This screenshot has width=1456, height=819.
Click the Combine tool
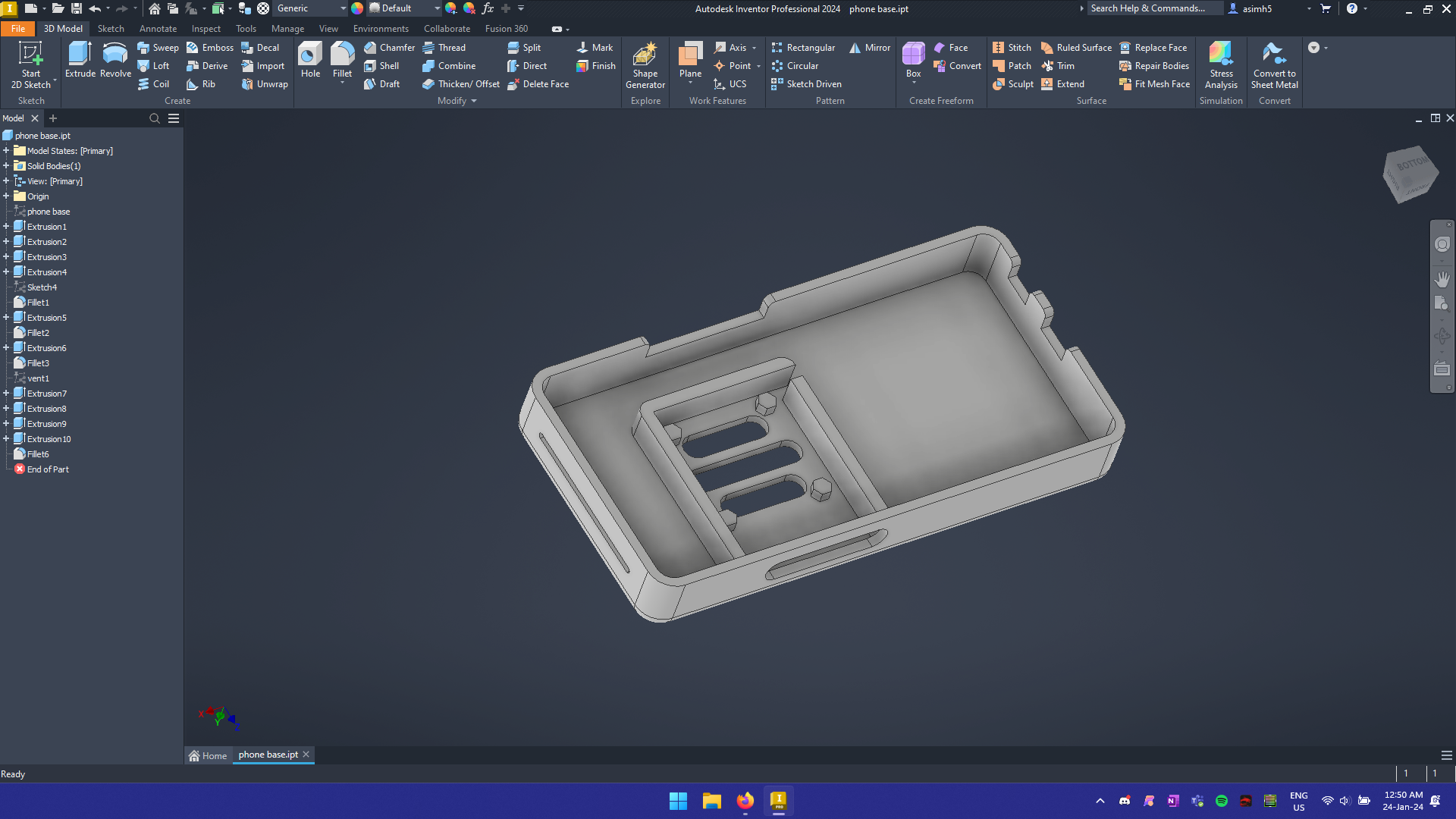pyautogui.click(x=449, y=66)
